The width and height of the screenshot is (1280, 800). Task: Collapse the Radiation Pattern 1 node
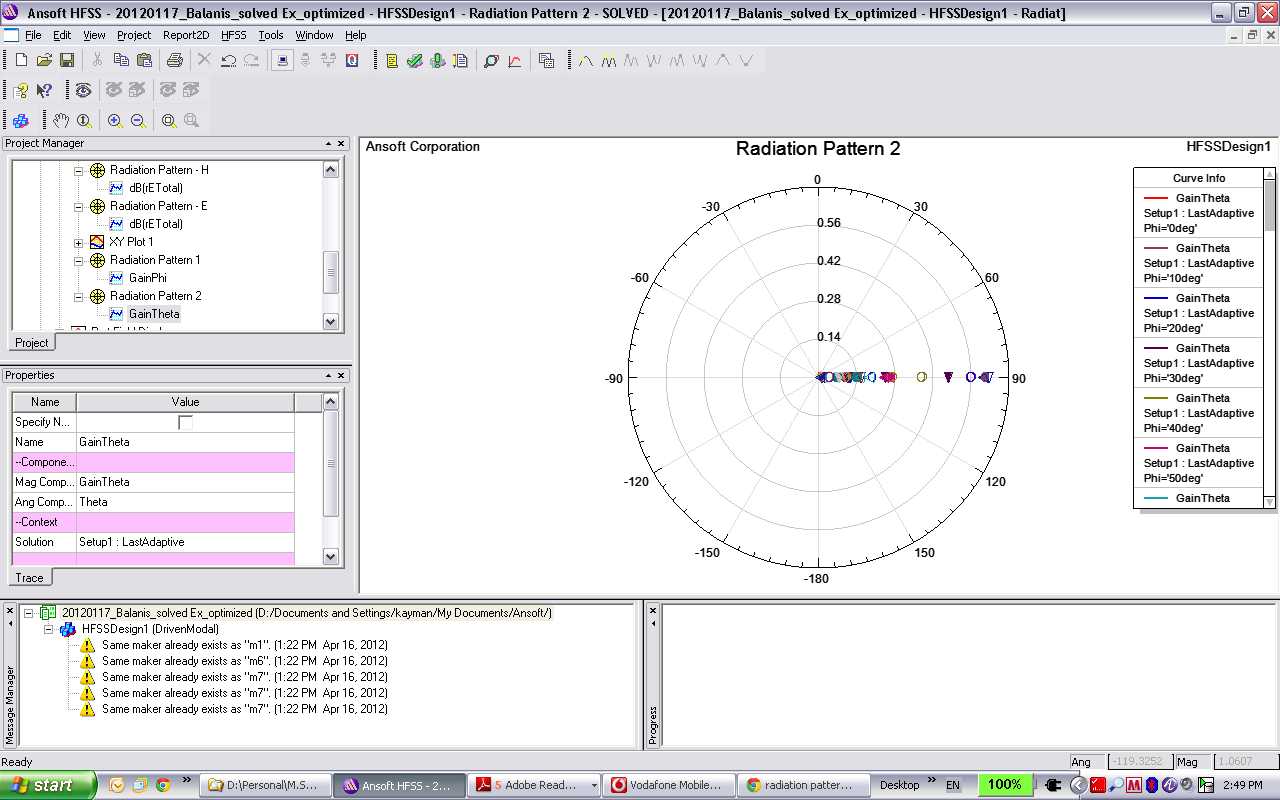pos(79,260)
